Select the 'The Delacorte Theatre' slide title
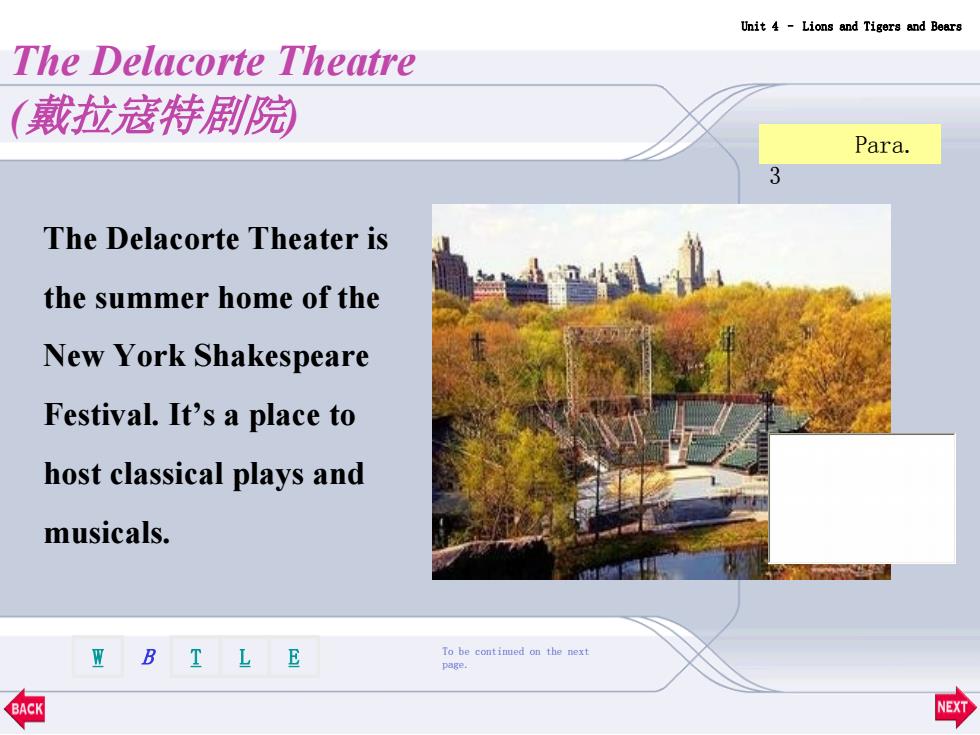 214,61
